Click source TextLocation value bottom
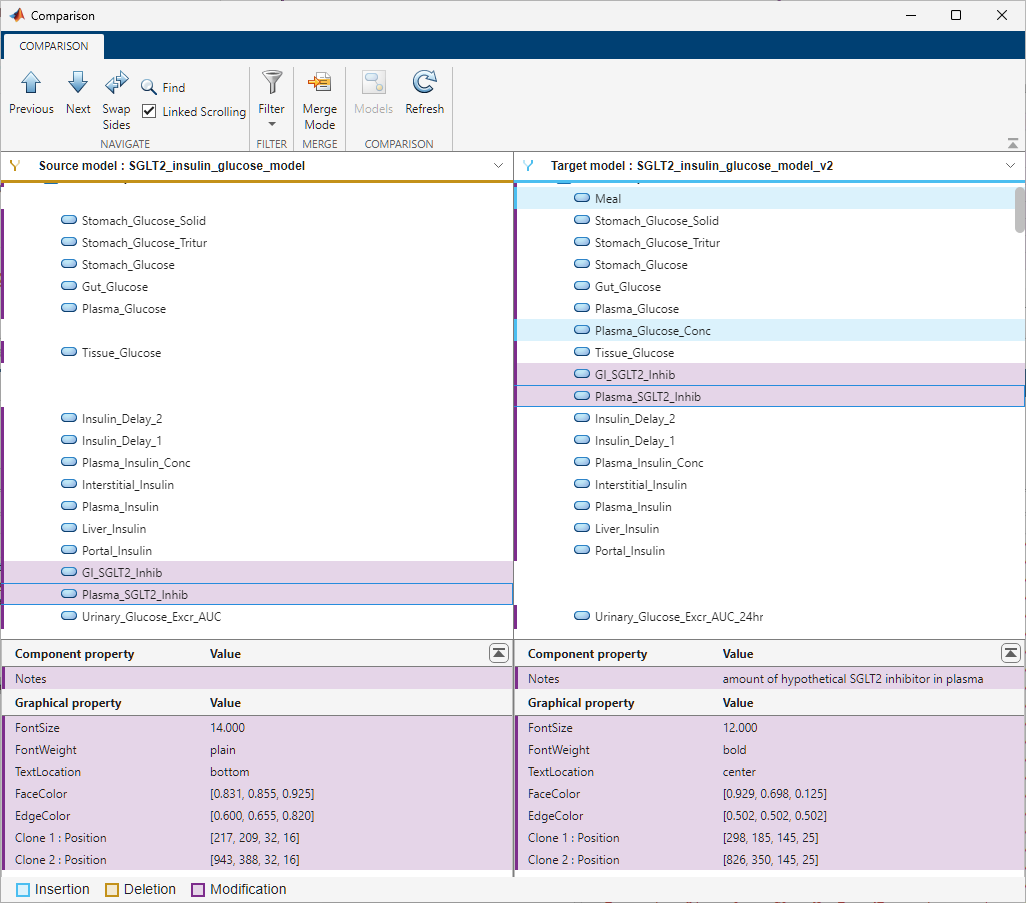1026x903 pixels. pos(229,772)
